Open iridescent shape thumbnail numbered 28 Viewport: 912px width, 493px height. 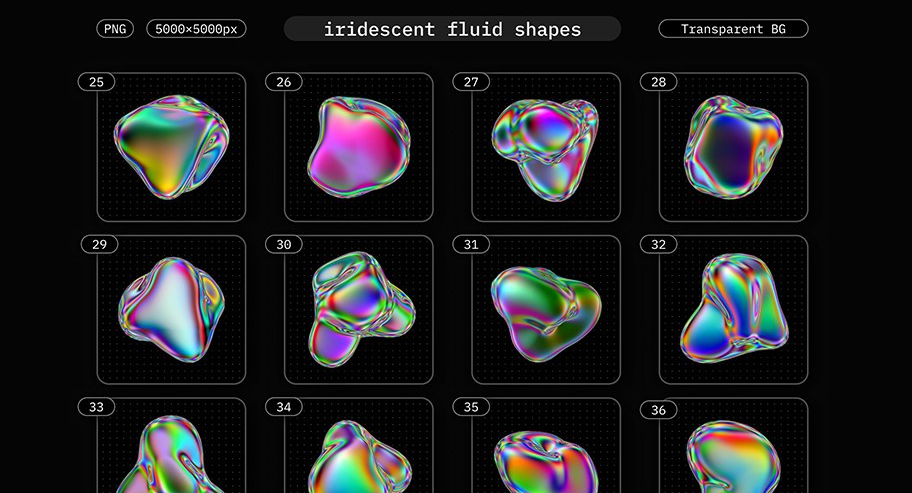733,147
